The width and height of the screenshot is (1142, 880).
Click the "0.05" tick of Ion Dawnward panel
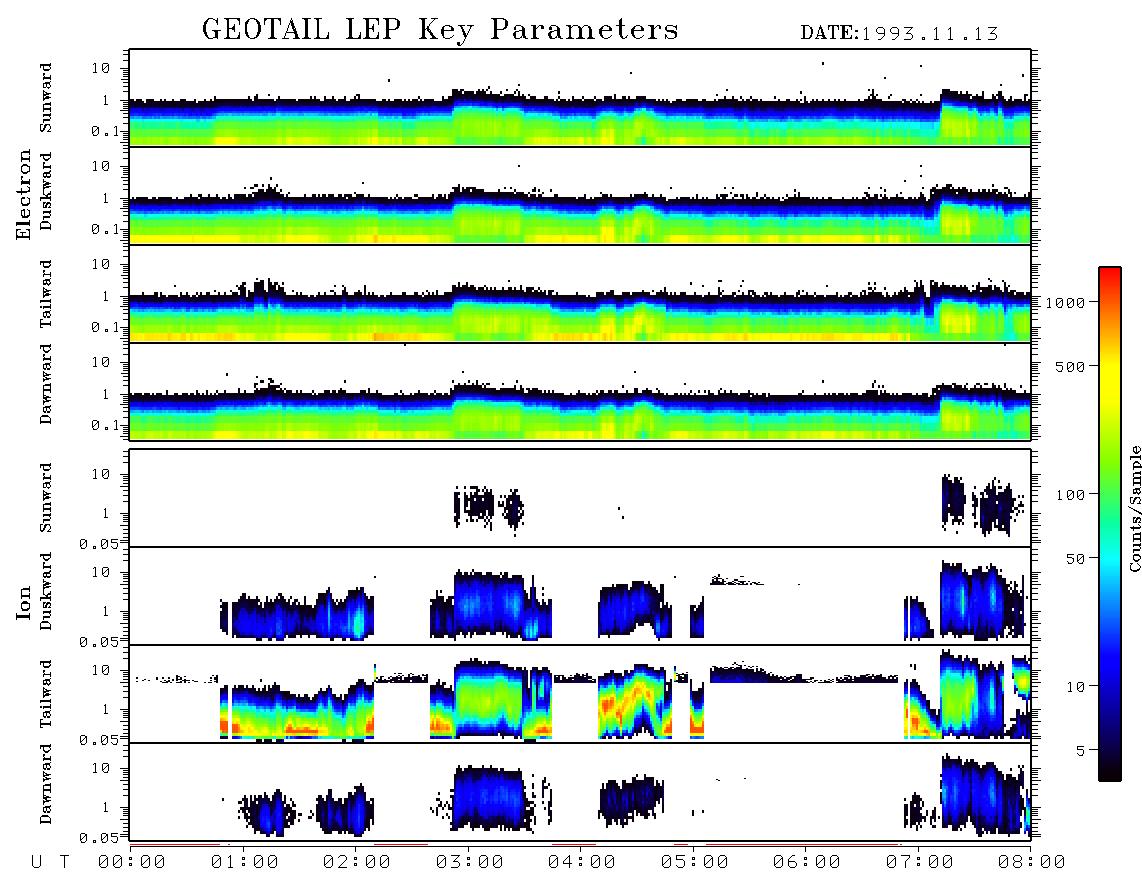click(99, 838)
